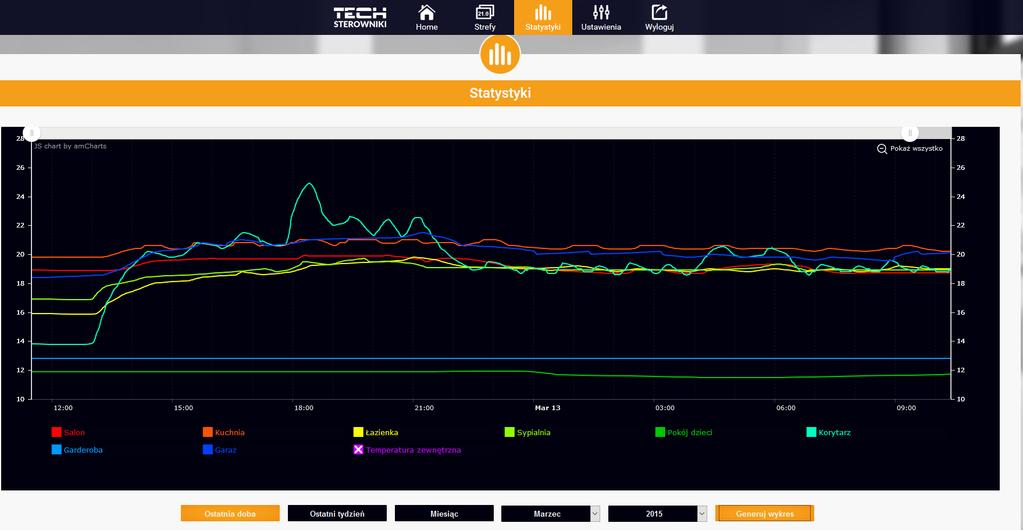Viewport: 1023px width, 530px height.
Task: Open the Marzec month dropdown
Action: (x=551, y=514)
